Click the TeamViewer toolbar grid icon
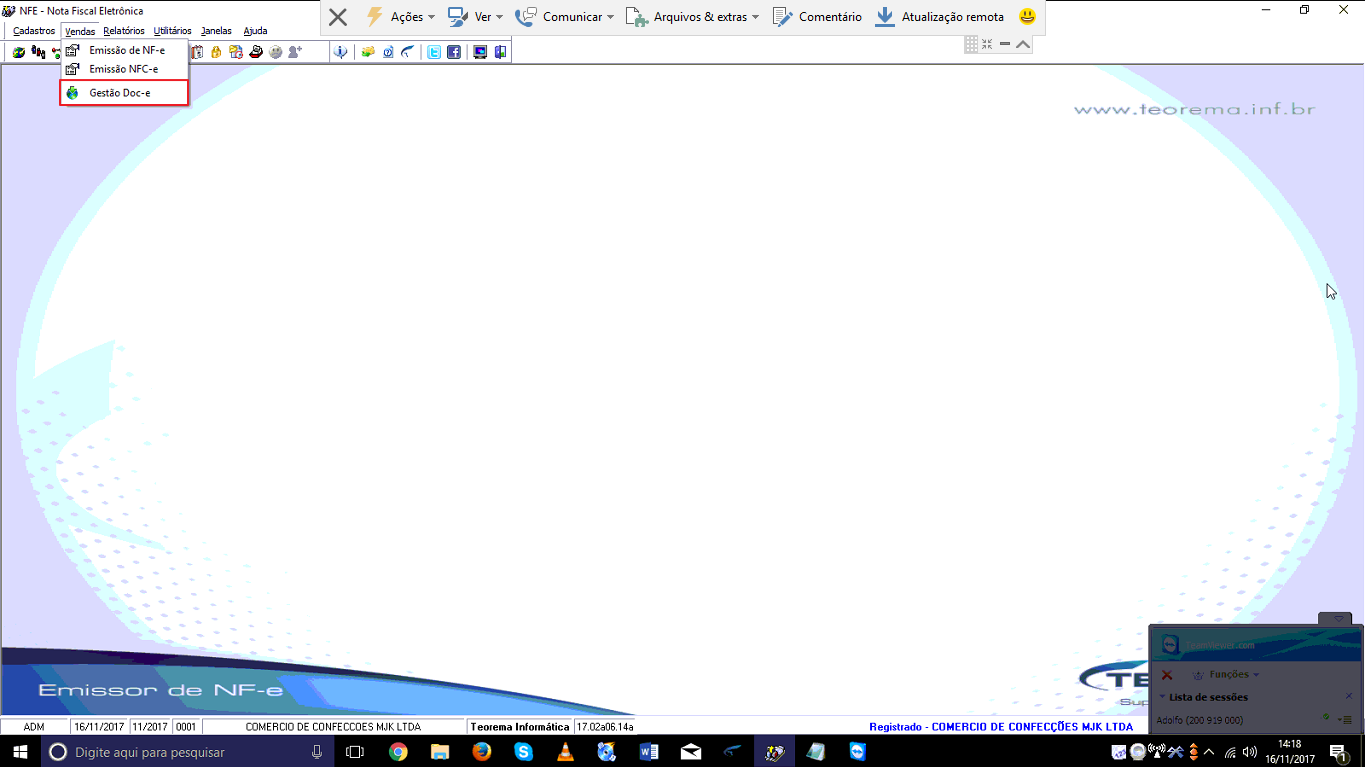Image resolution: width=1365 pixels, height=767 pixels. pos(971,44)
